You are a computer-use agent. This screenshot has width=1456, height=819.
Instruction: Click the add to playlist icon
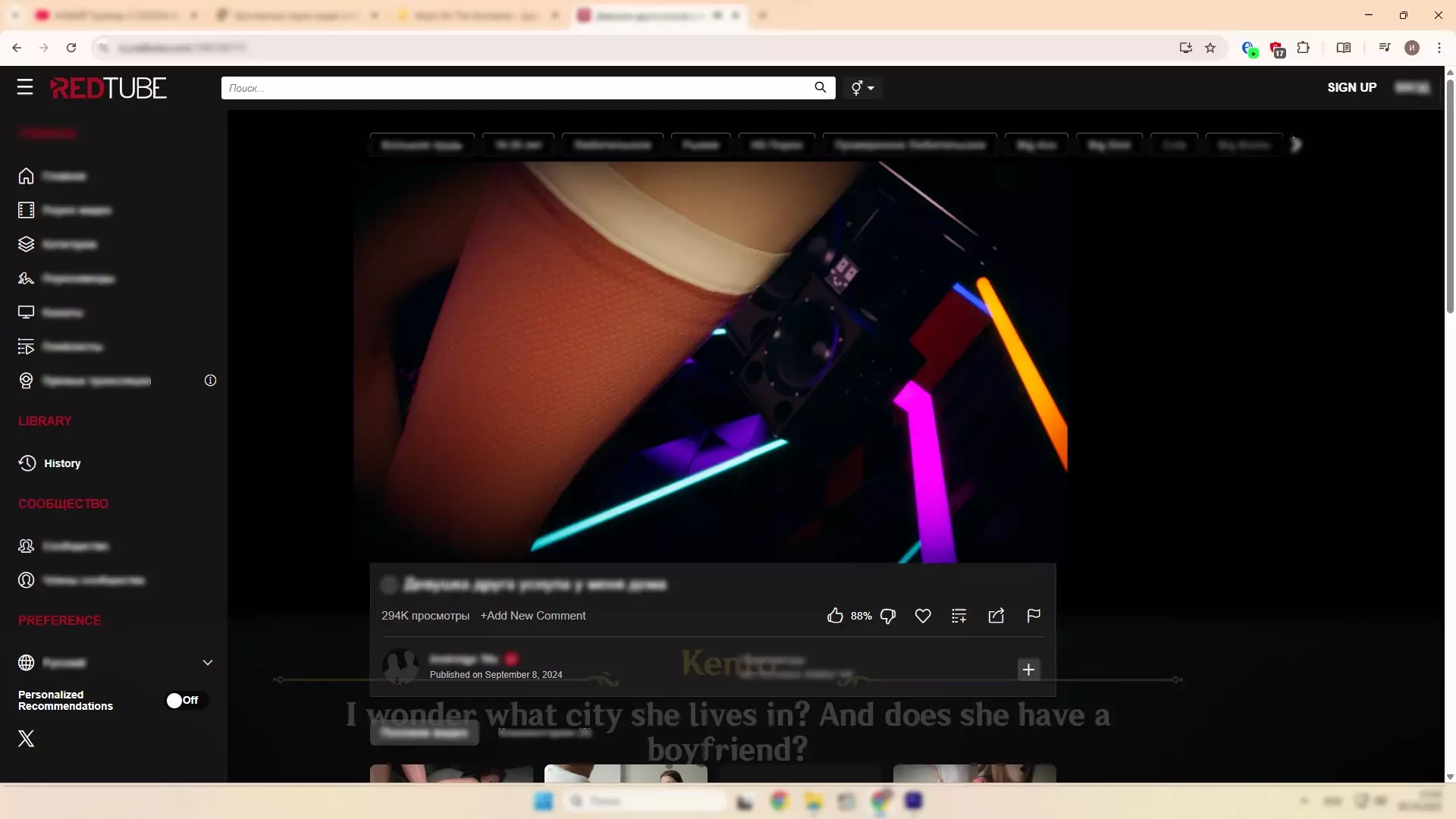tap(959, 616)
